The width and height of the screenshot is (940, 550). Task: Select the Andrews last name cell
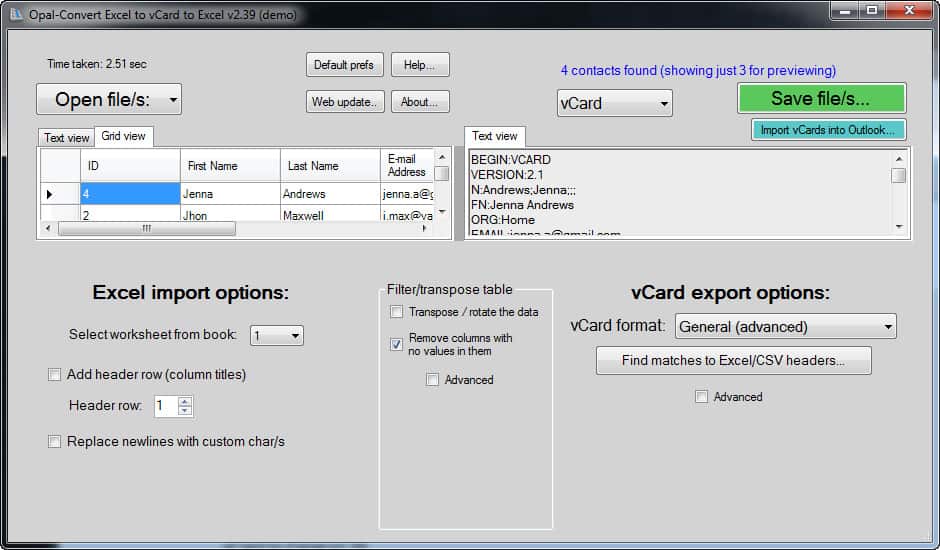tap(330, 194)
